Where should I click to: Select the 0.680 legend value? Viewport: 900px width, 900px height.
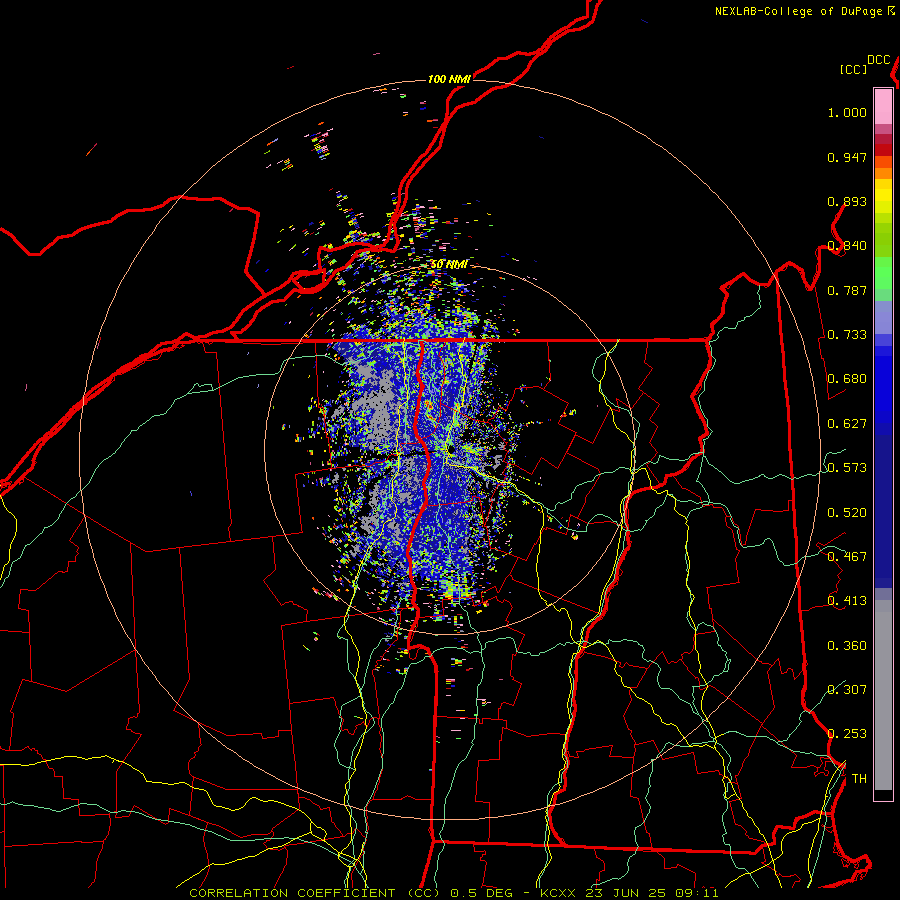(x=847, y=379)
